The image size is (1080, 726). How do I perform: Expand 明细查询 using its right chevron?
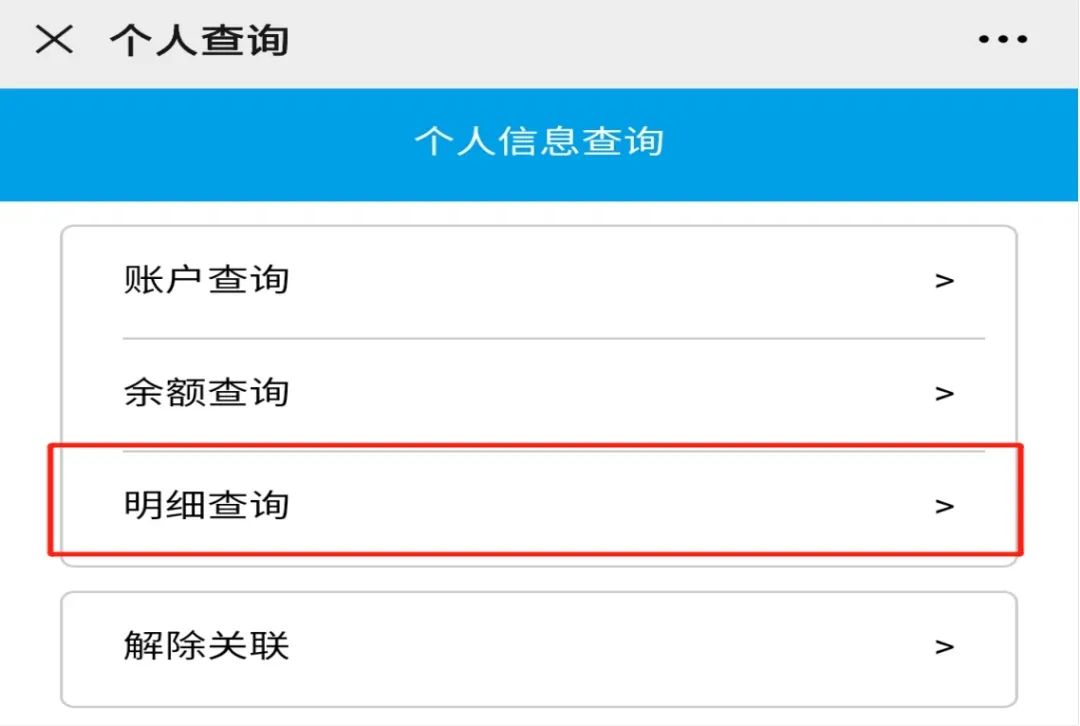[944, 506]
